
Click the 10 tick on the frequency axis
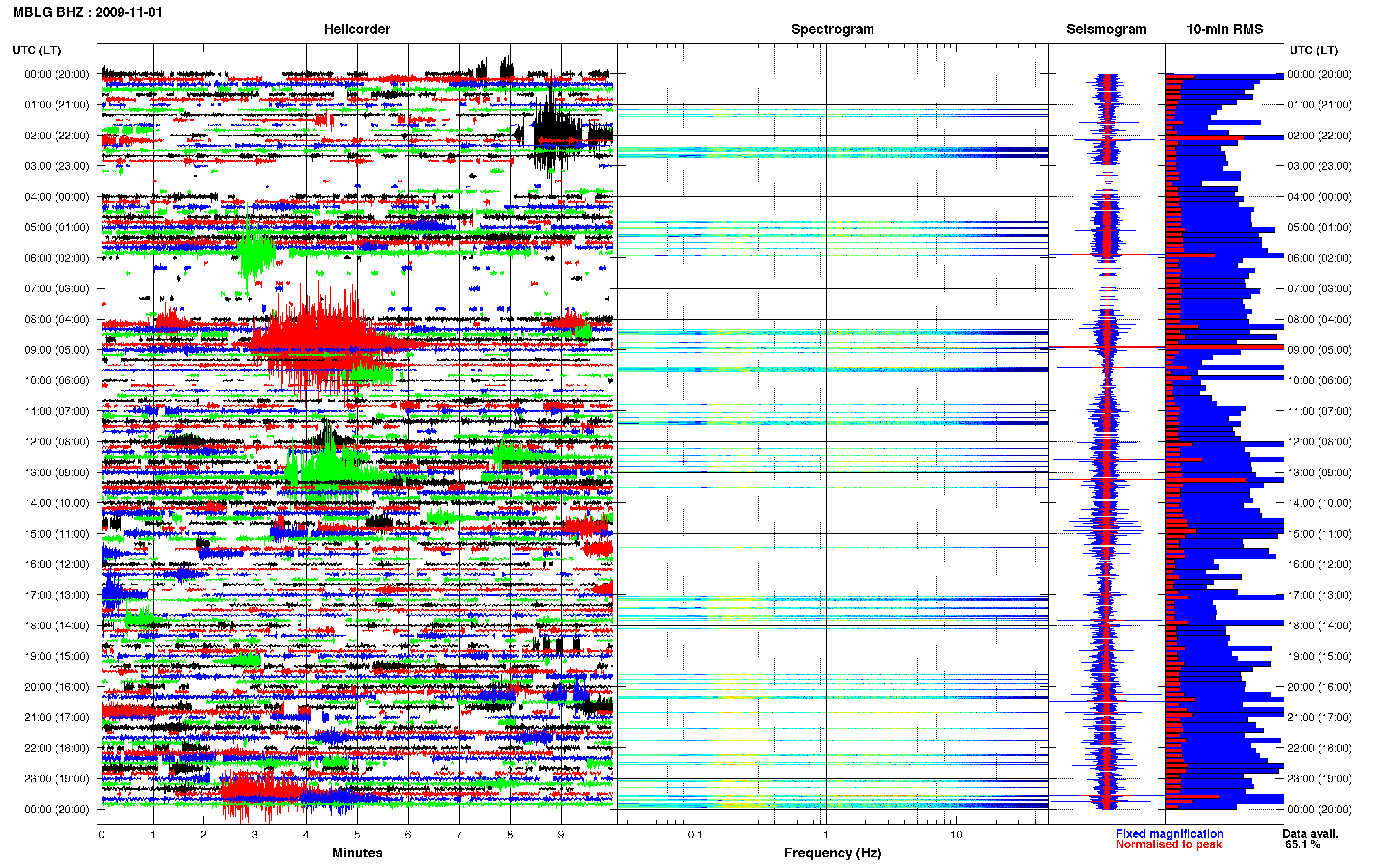tap(956, 835)
